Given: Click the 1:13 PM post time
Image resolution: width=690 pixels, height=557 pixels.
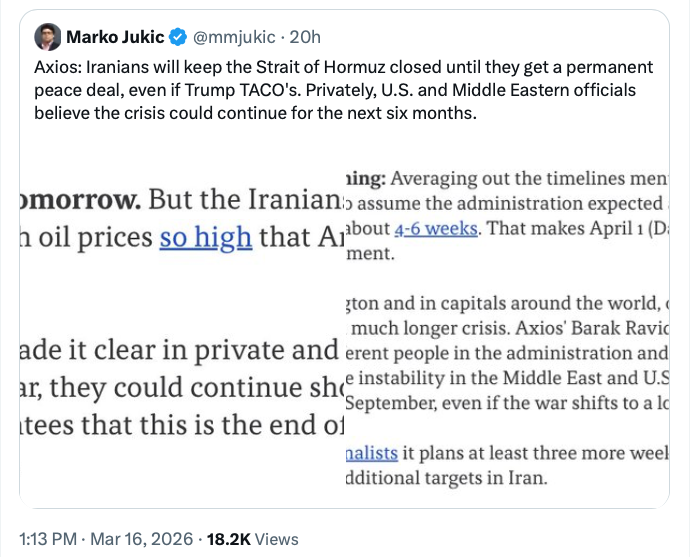Looking at the screenshot, I should click(x=51, y=537).
